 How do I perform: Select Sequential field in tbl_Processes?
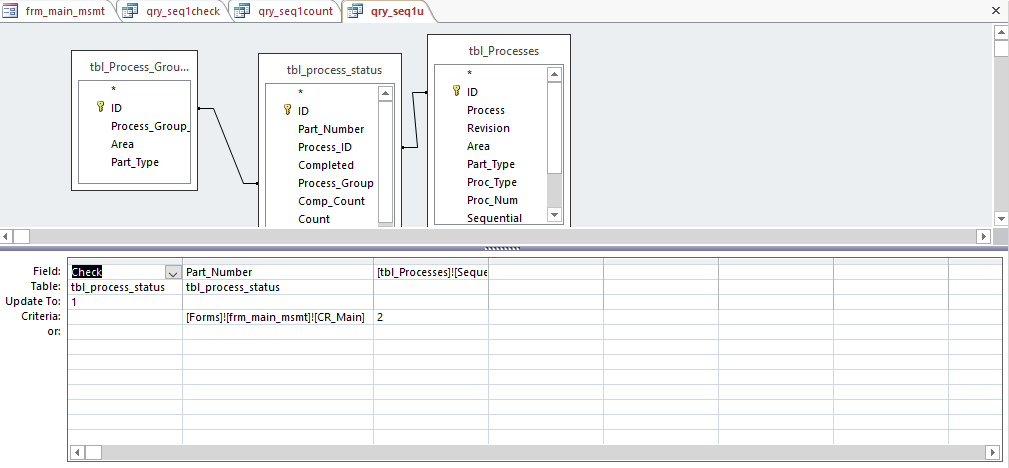(x=494, y=218)
